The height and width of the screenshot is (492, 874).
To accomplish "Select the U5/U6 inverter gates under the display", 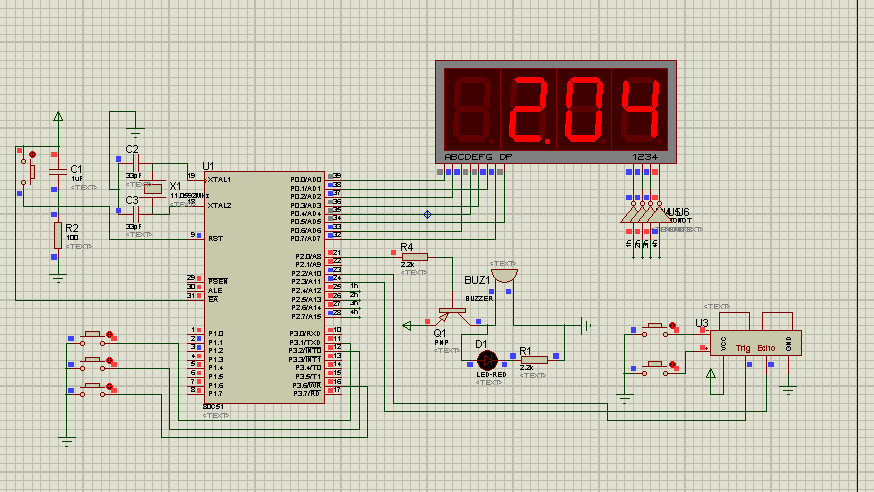I will pyautogui.click(x=647, y=214).
